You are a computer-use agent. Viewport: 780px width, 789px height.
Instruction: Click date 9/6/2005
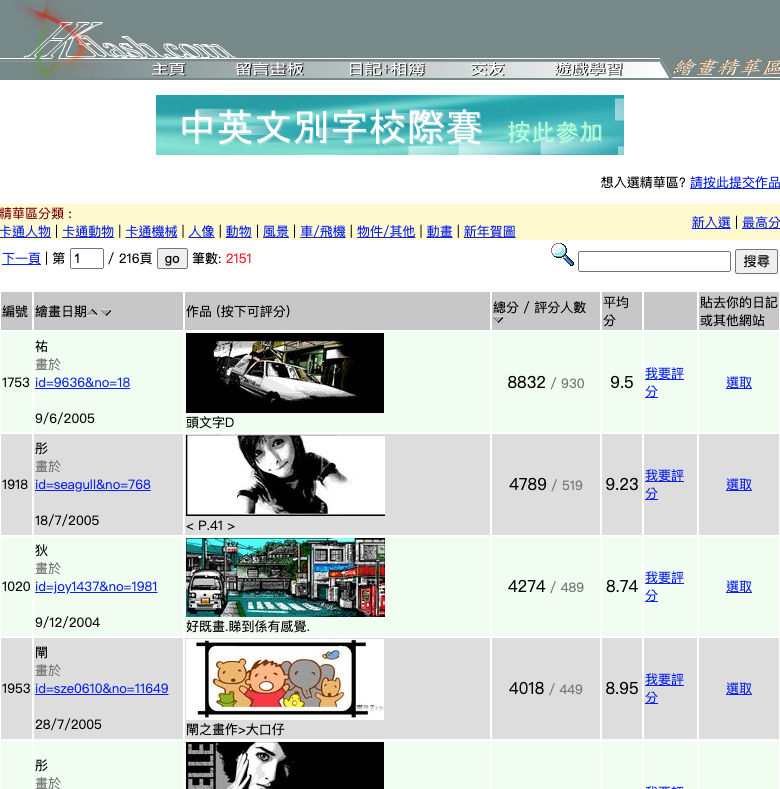[65, 418]
